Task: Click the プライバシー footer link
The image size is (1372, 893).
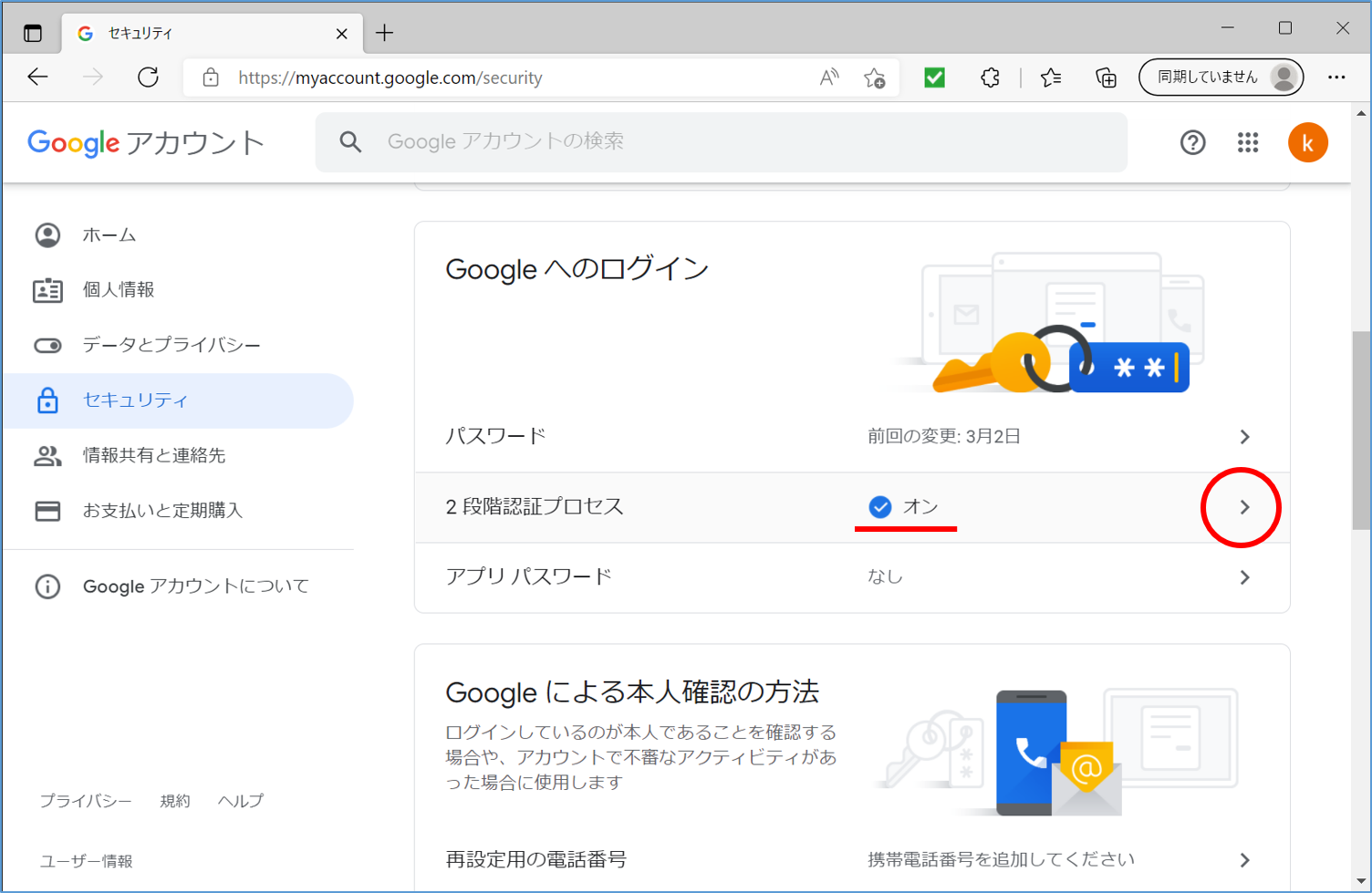Action: [86, 801]
